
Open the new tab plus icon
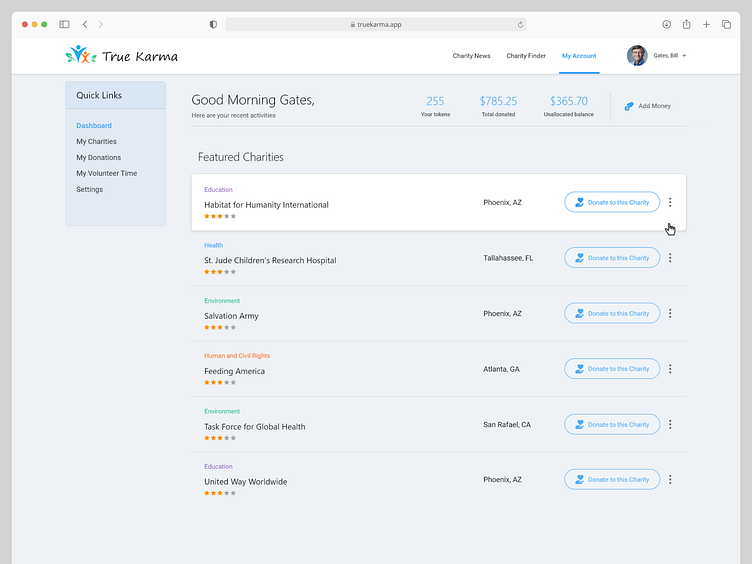pyautogui.click(x=706, y=24)
